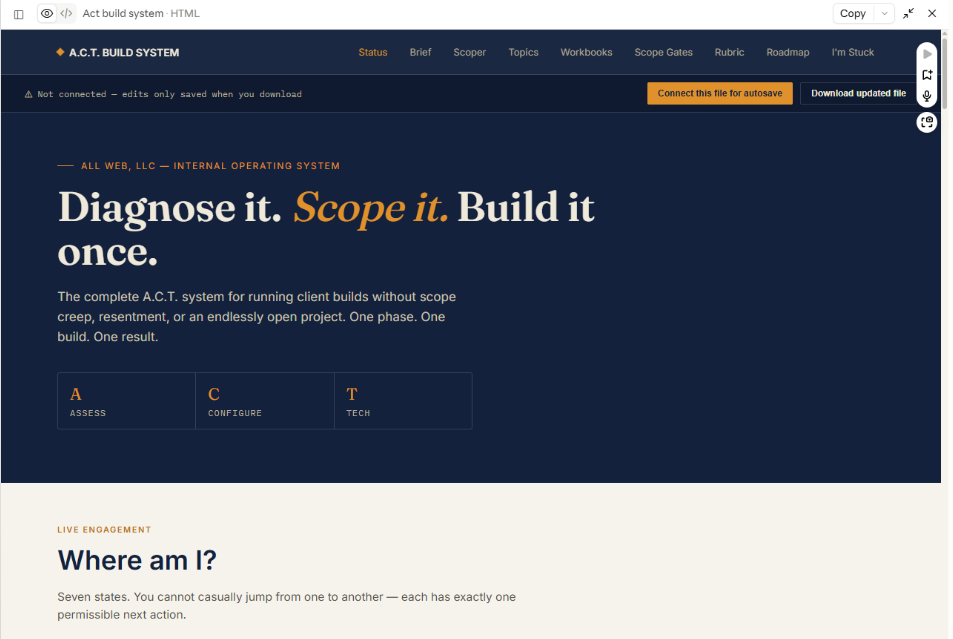Close the artifact panel

pos(932,13)
